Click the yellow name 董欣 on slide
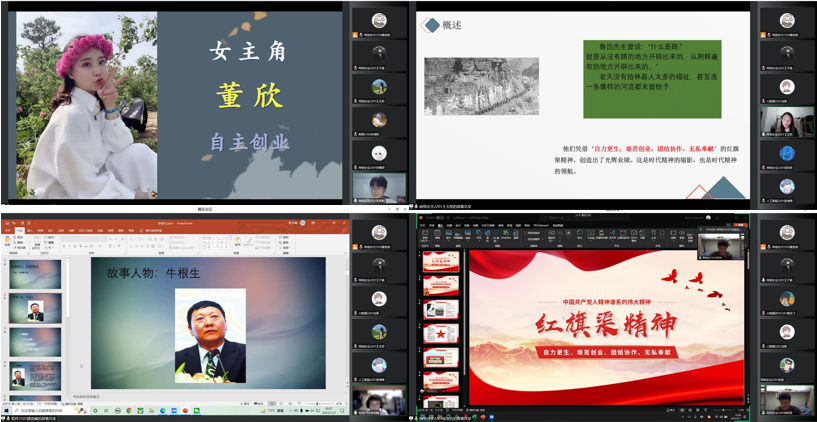The width and height of the screenshot is (817, 422). (x=249, y=94)
